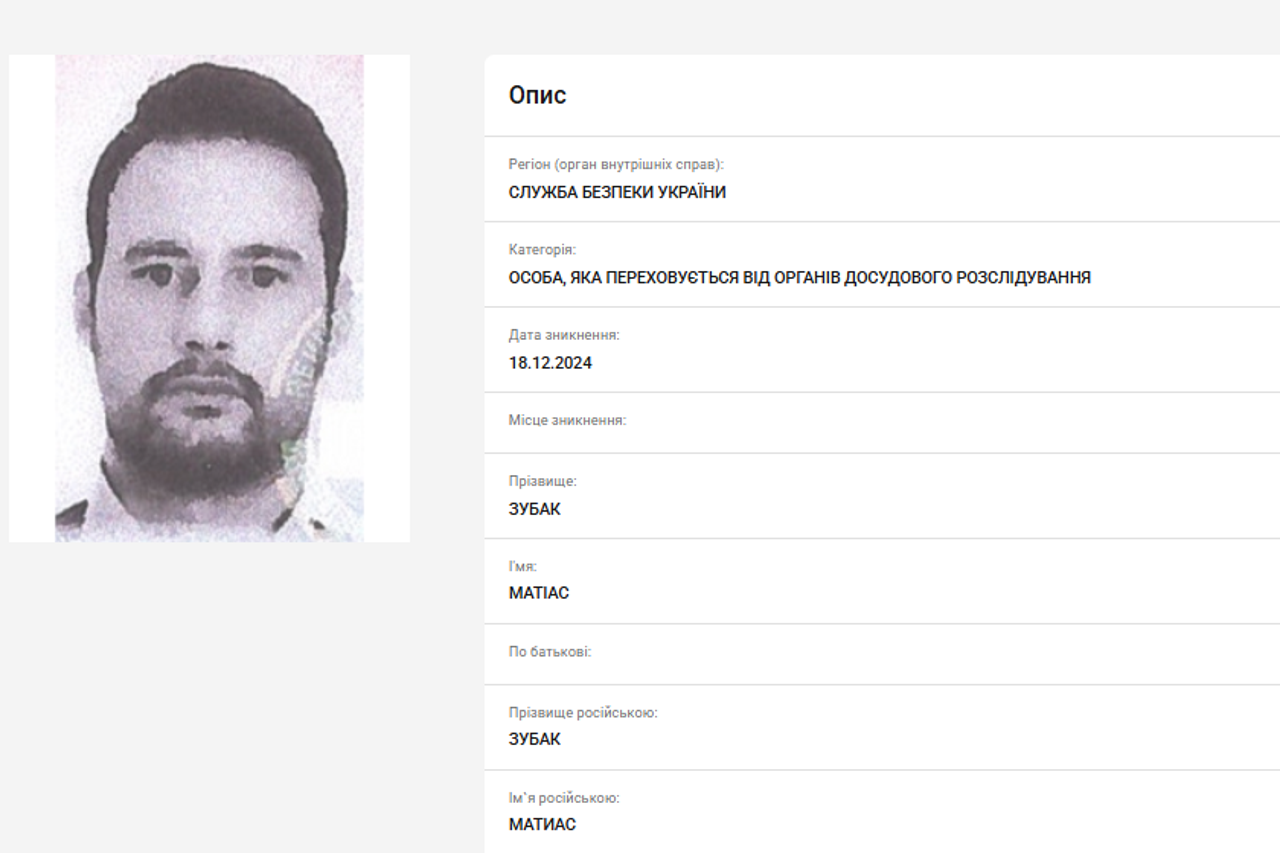Click the "Дата зникнення:" label
The height and width of the screenshot is (853, 1280).
pyautogui.click(x=564, y=335)
